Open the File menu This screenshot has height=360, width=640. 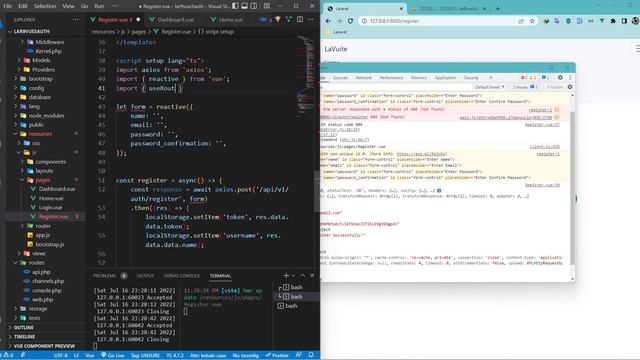pos(8,6)
